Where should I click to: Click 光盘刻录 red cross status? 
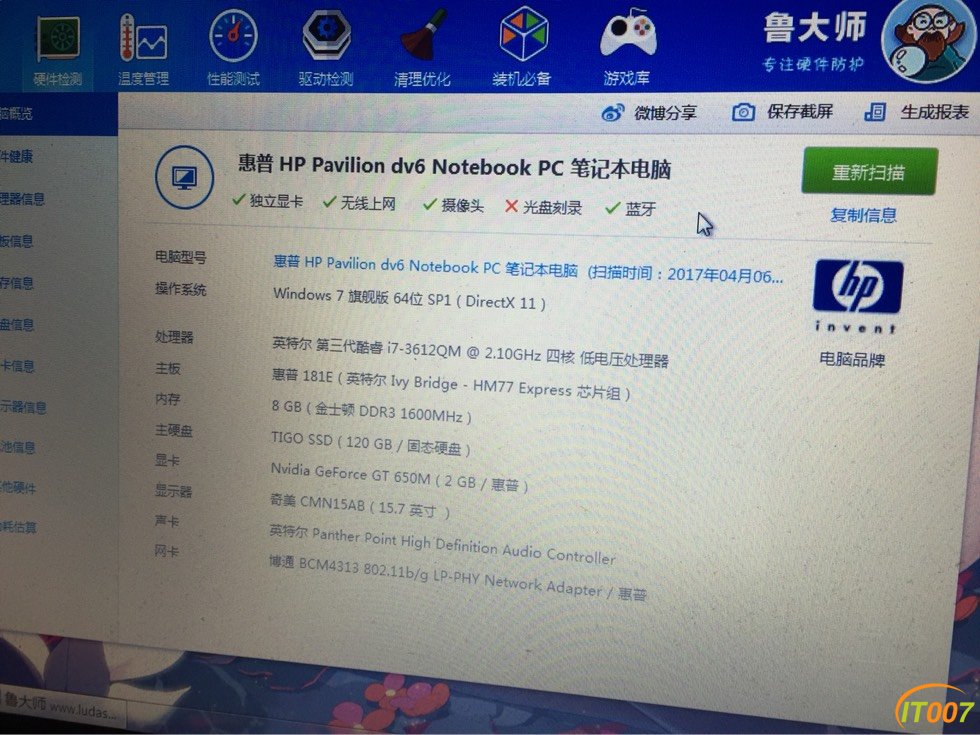click(543, 207)
